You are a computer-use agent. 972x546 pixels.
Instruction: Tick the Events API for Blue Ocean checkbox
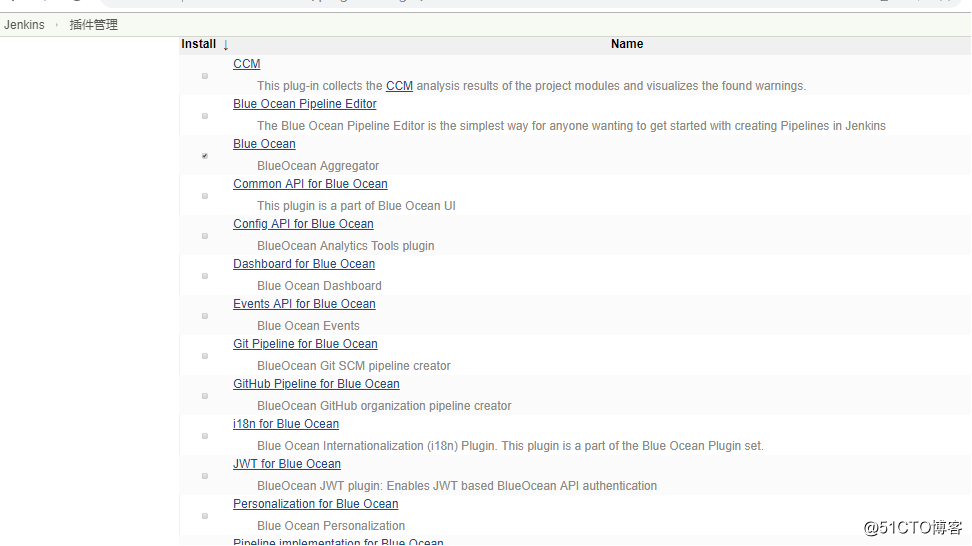tap(205, 316)
